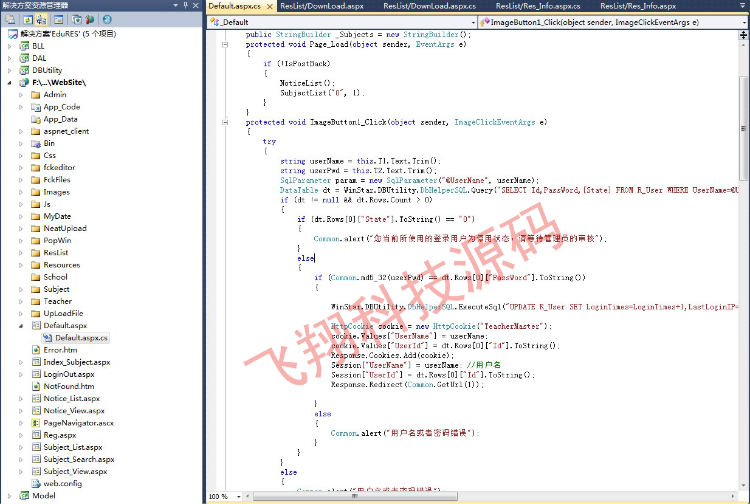Collapse the Default.aspx file node
Viewport: 750px width, 504px height.
pyautogui.click(x=21, y=326)
